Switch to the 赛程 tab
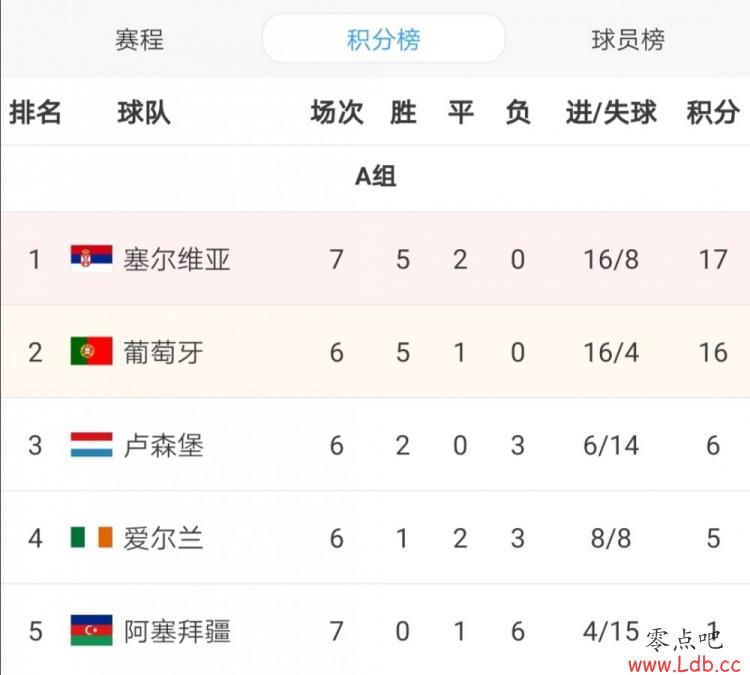Viewport: 750px width, 675px height. coord(139,40)
